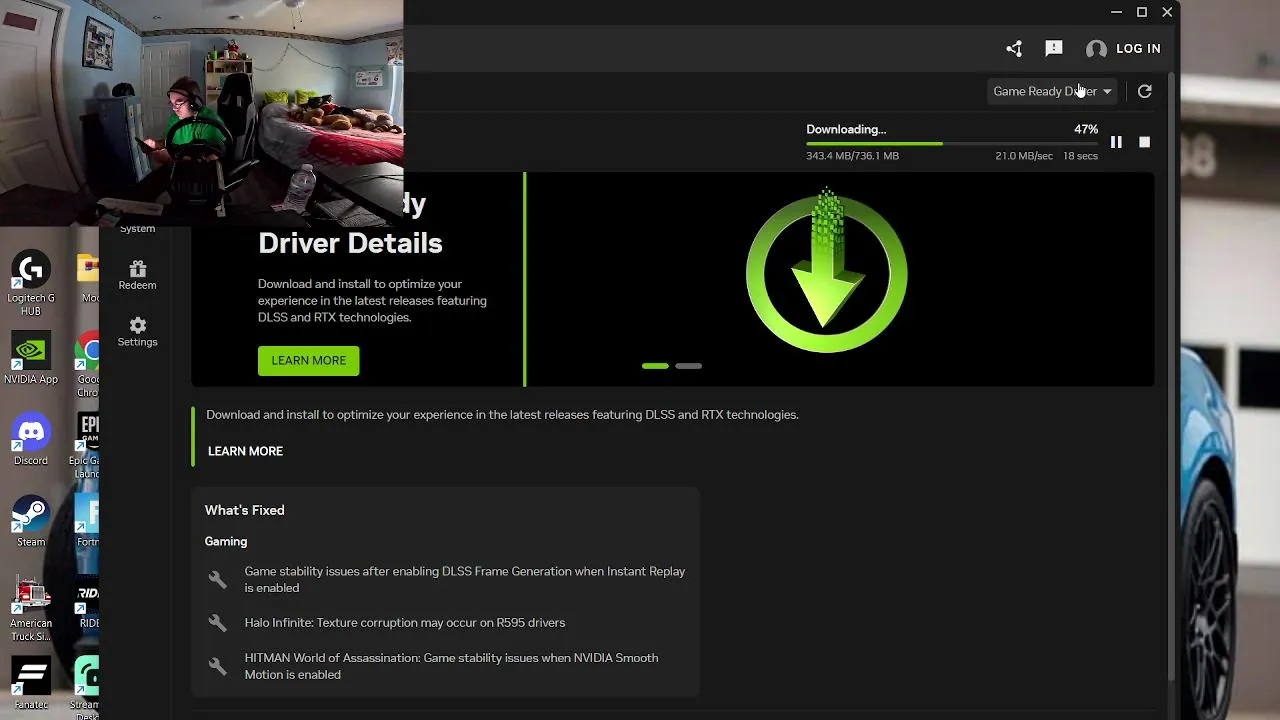The image size is (1280, 720).
Task: Refresh the driver list
Action: (x=1145, y=91)
